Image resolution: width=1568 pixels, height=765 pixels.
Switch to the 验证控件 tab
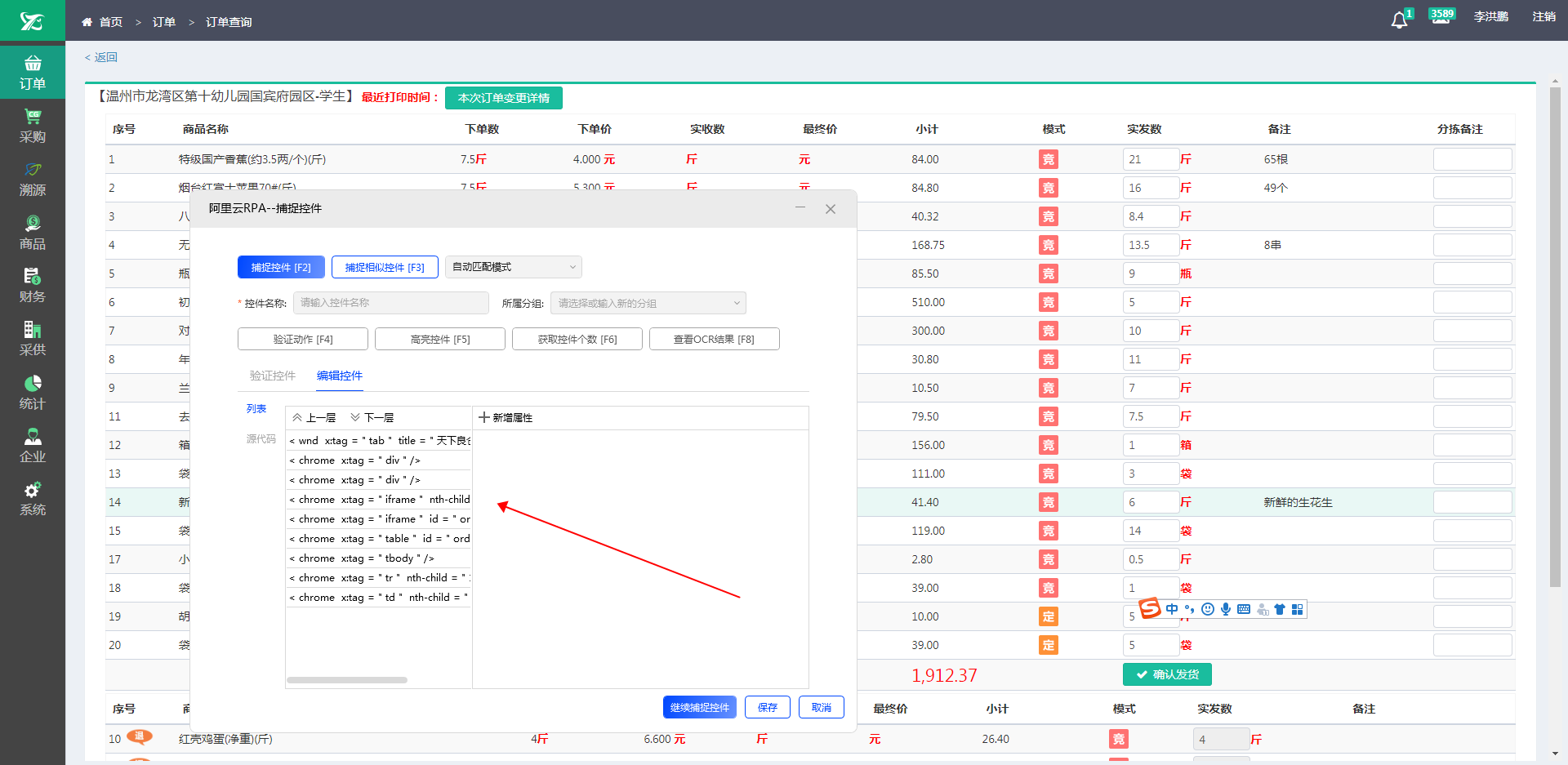[x=273, y=376]
